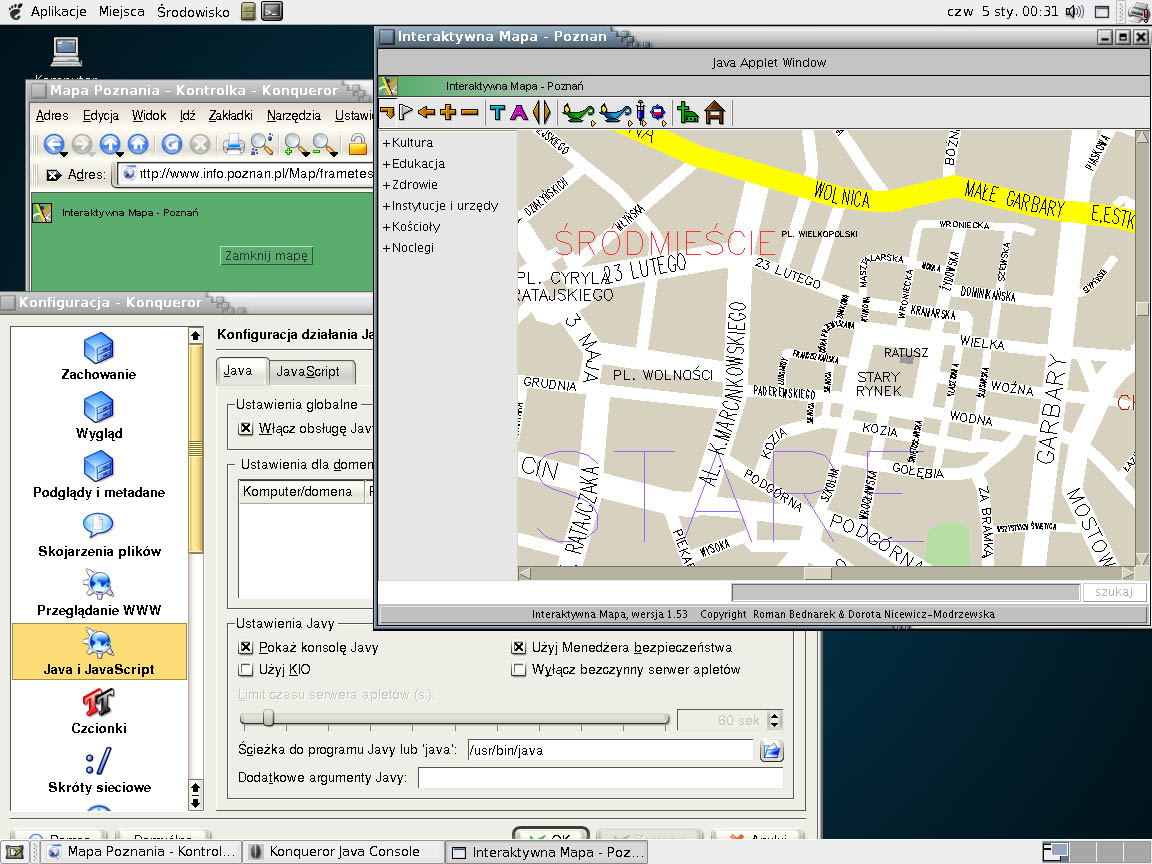Click the map search text field
The height and width of the screenshot is (864, 1152).
(x=906, y=592)
